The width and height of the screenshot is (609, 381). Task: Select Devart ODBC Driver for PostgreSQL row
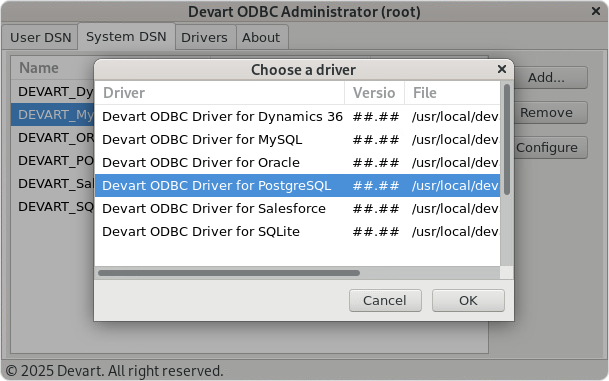298,185
